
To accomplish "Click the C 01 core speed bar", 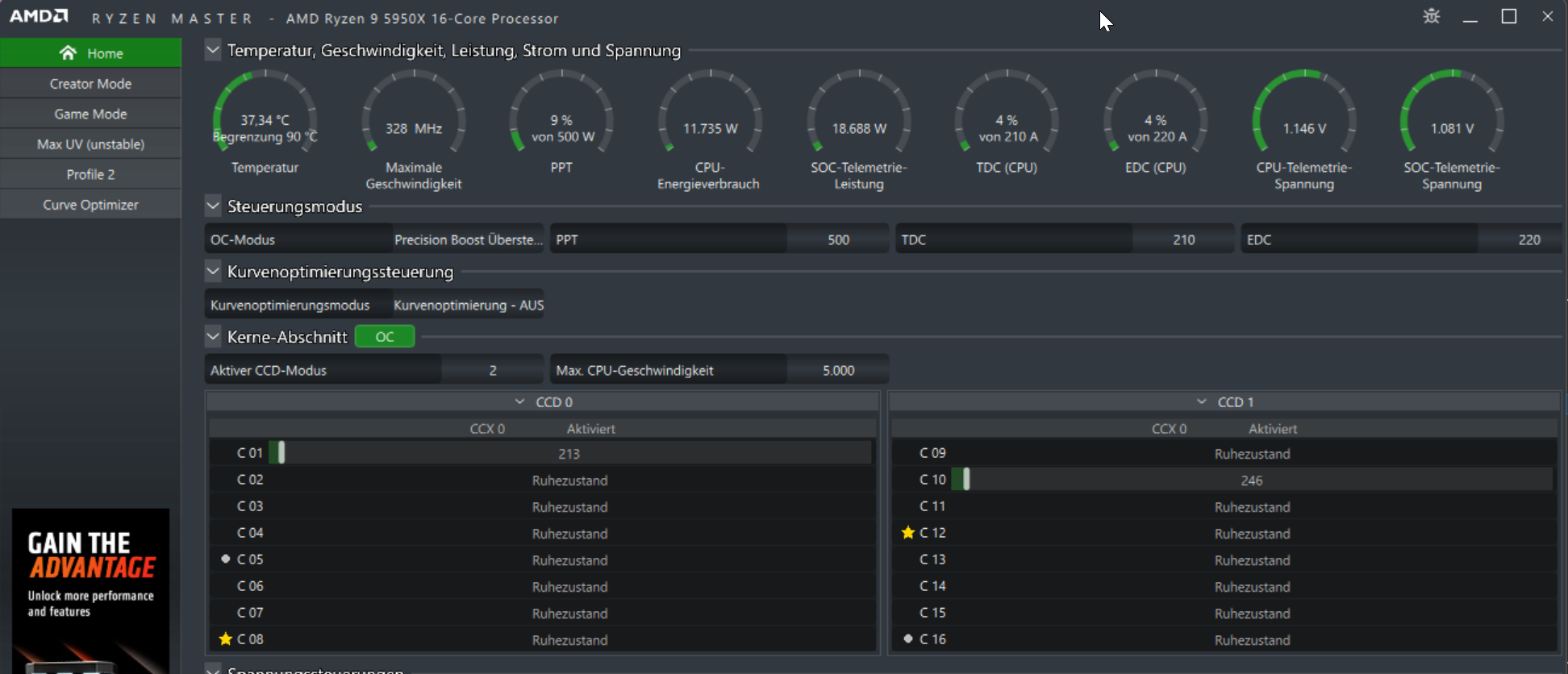I will [x=569, y=453].
